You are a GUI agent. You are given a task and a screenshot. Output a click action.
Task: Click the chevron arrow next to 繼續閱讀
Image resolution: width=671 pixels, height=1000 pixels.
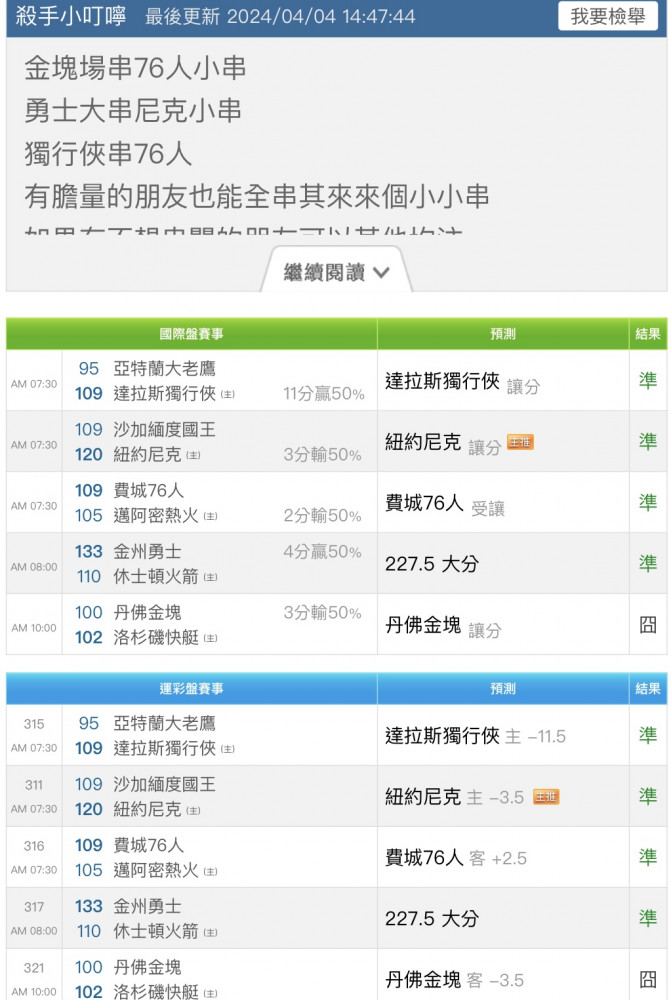click(381, 273)
